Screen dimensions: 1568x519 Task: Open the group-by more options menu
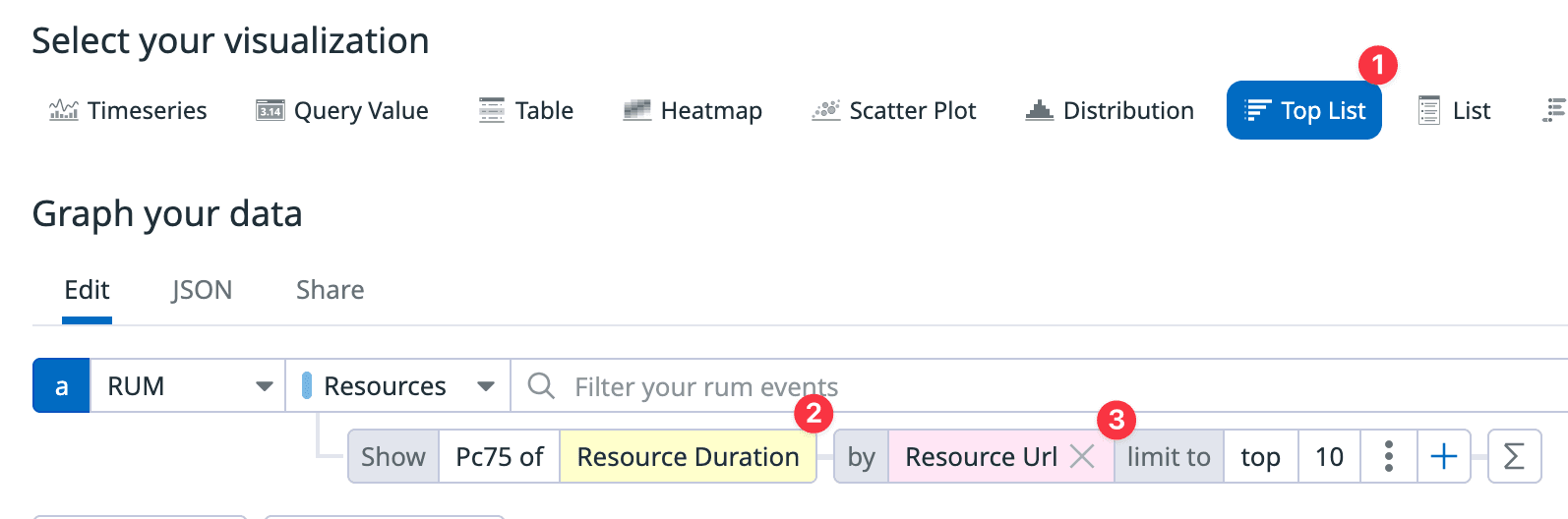(x=1388, y=456)
